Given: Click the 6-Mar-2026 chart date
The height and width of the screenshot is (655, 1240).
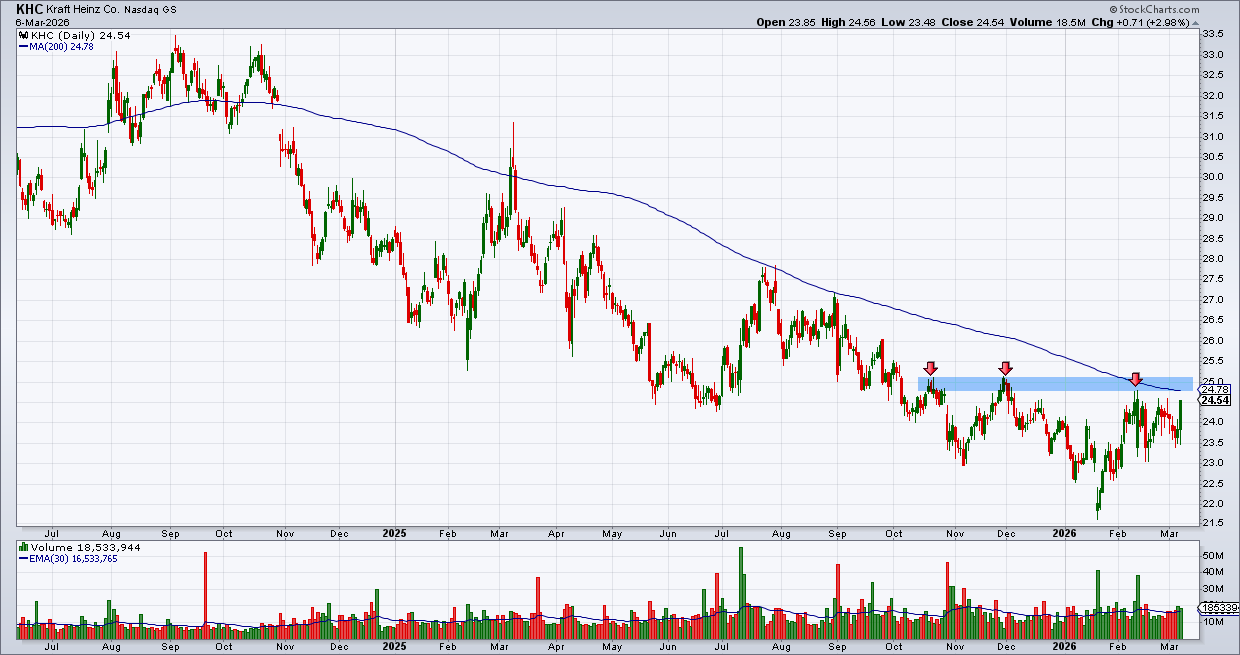Looking at the screenshot, I should point(42,22).
